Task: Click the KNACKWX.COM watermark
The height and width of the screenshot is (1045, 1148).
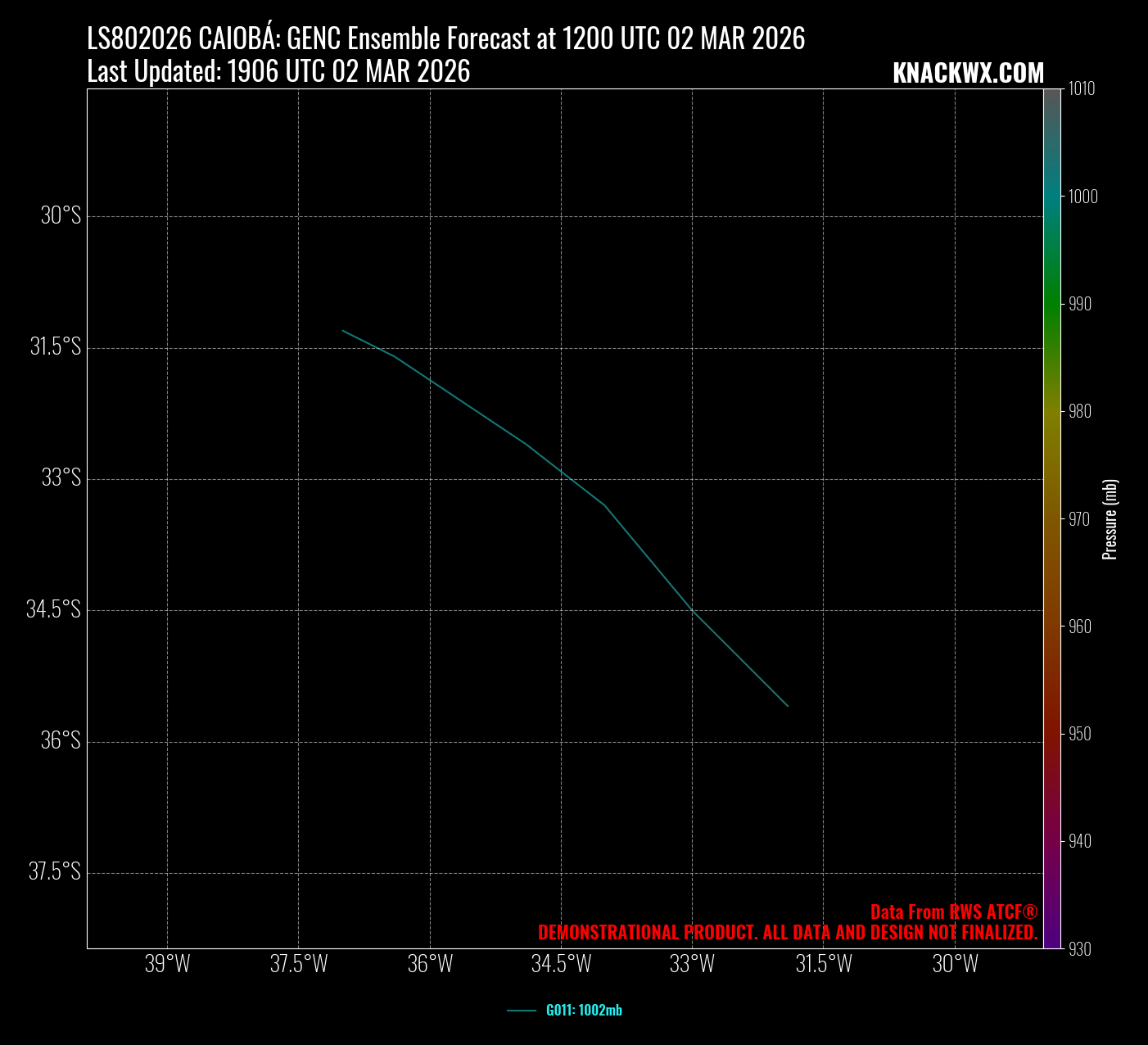Action: (968, 73)
